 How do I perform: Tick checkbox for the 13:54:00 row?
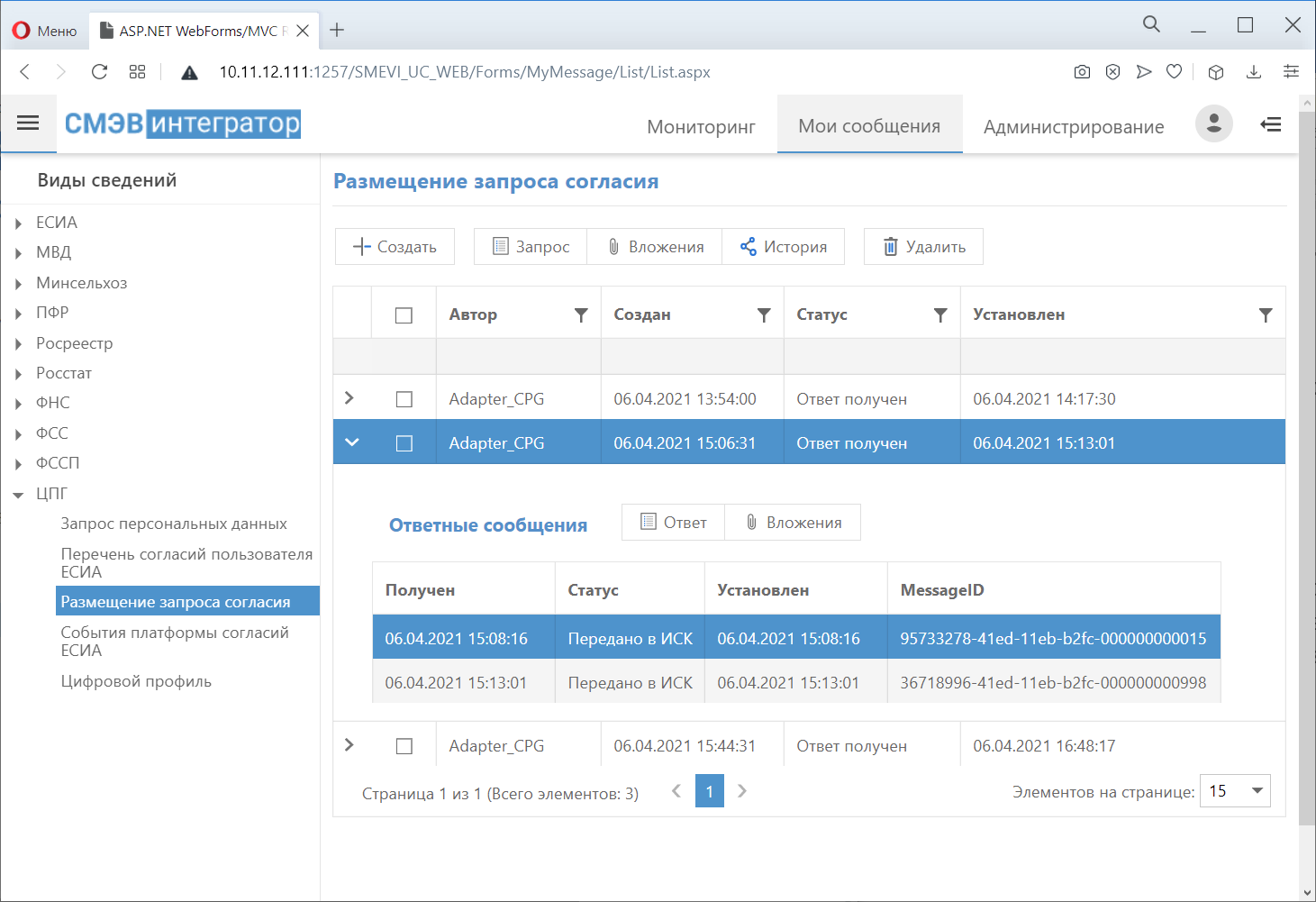point(404,399)
